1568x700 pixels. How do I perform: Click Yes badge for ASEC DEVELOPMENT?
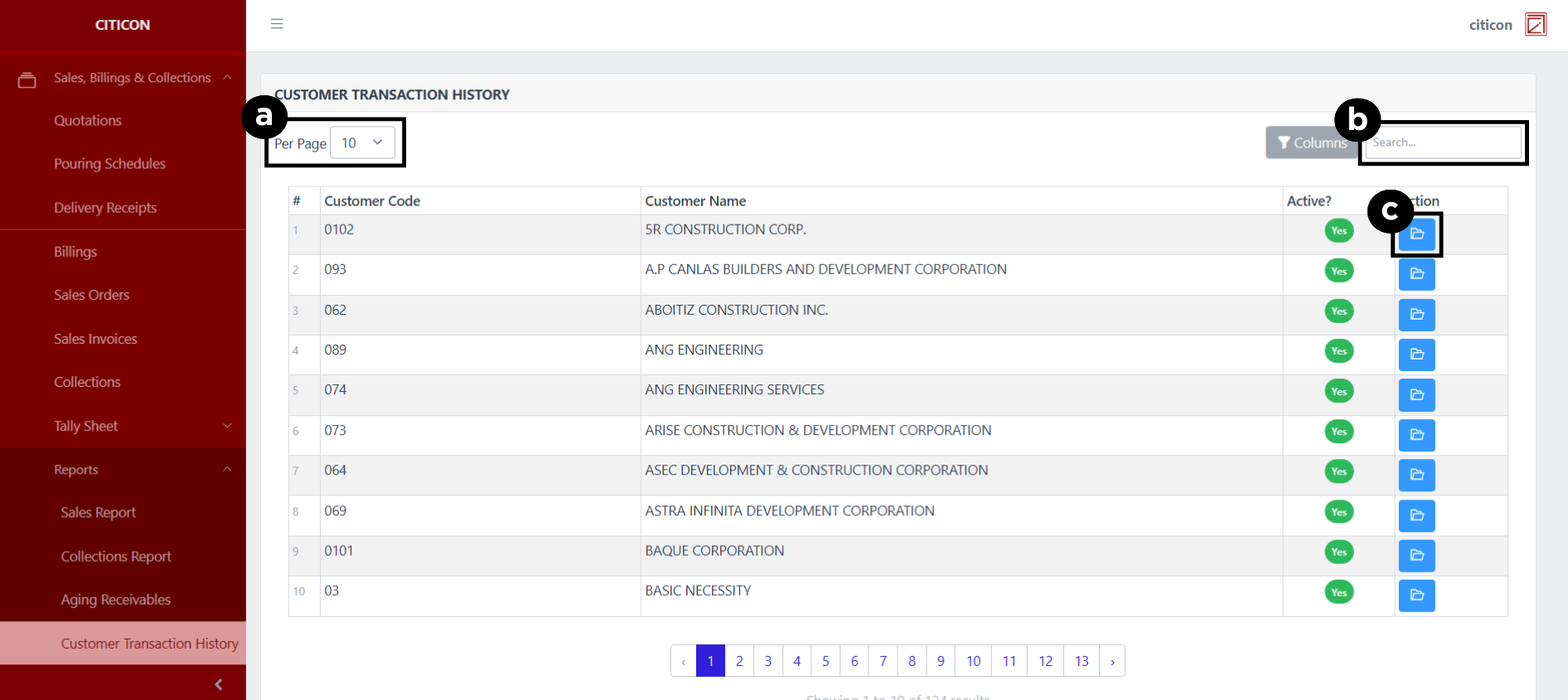(1339, 471)
